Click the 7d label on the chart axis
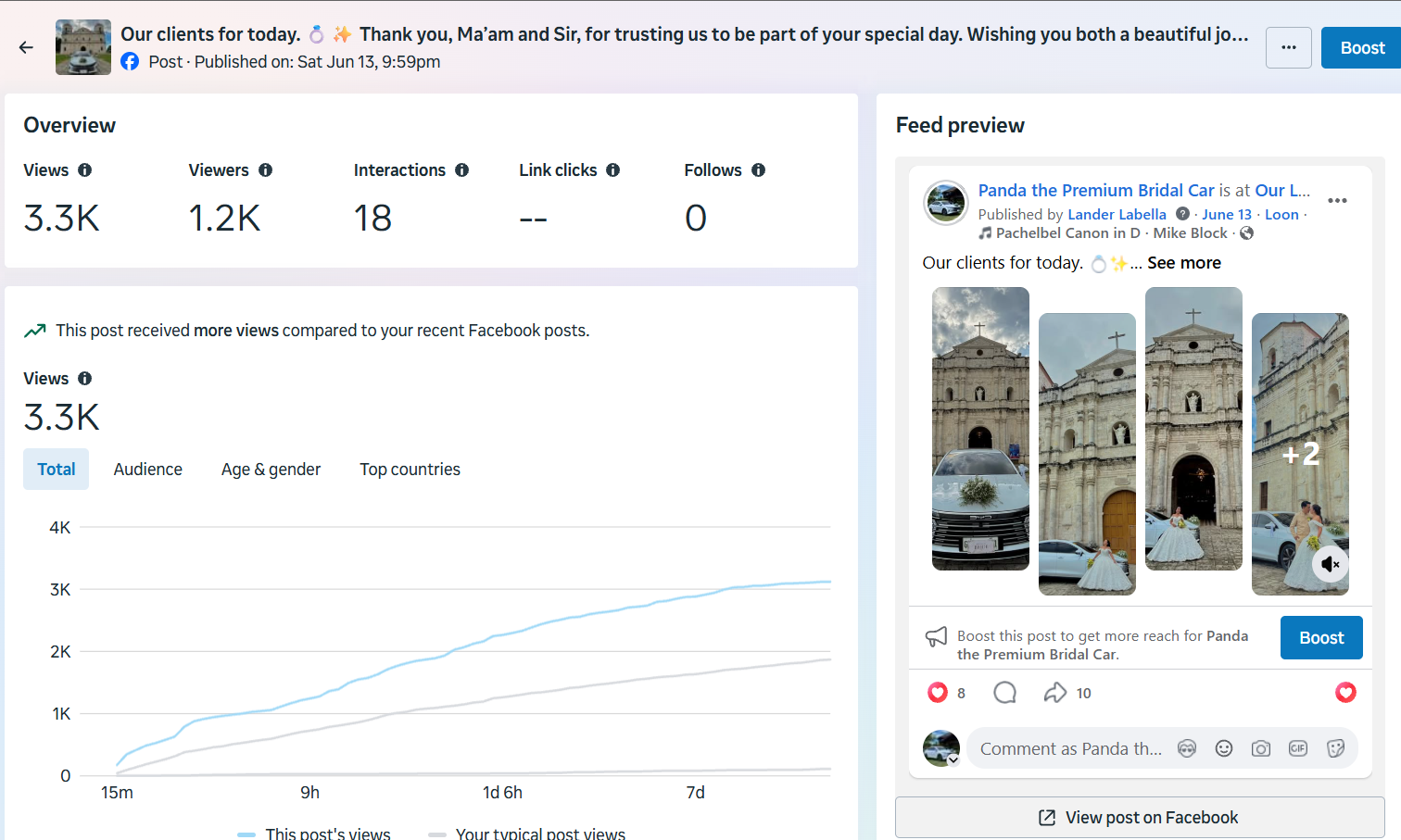Screen dimensions: 1401x840 pos(696,793)
